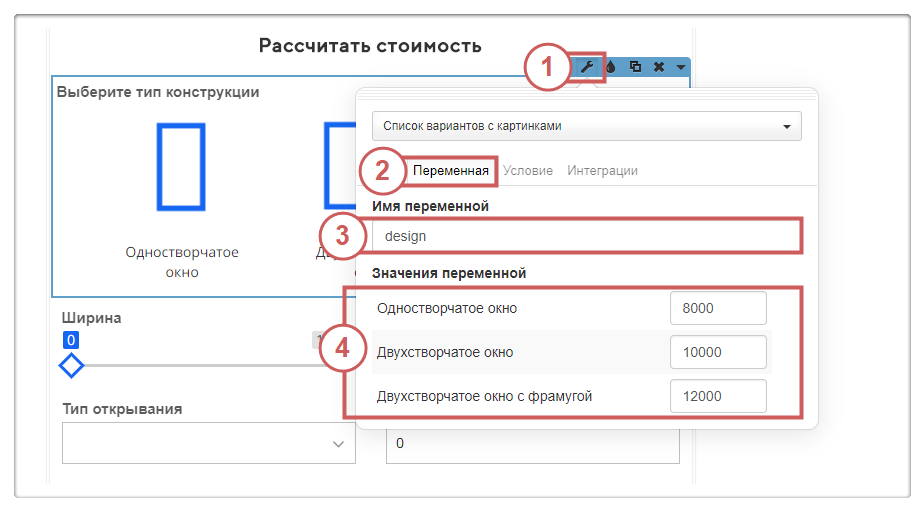The image size is (924, 507).
Task: Click the 'Ширина' slider handle
Action: click(x=71, y=365)
